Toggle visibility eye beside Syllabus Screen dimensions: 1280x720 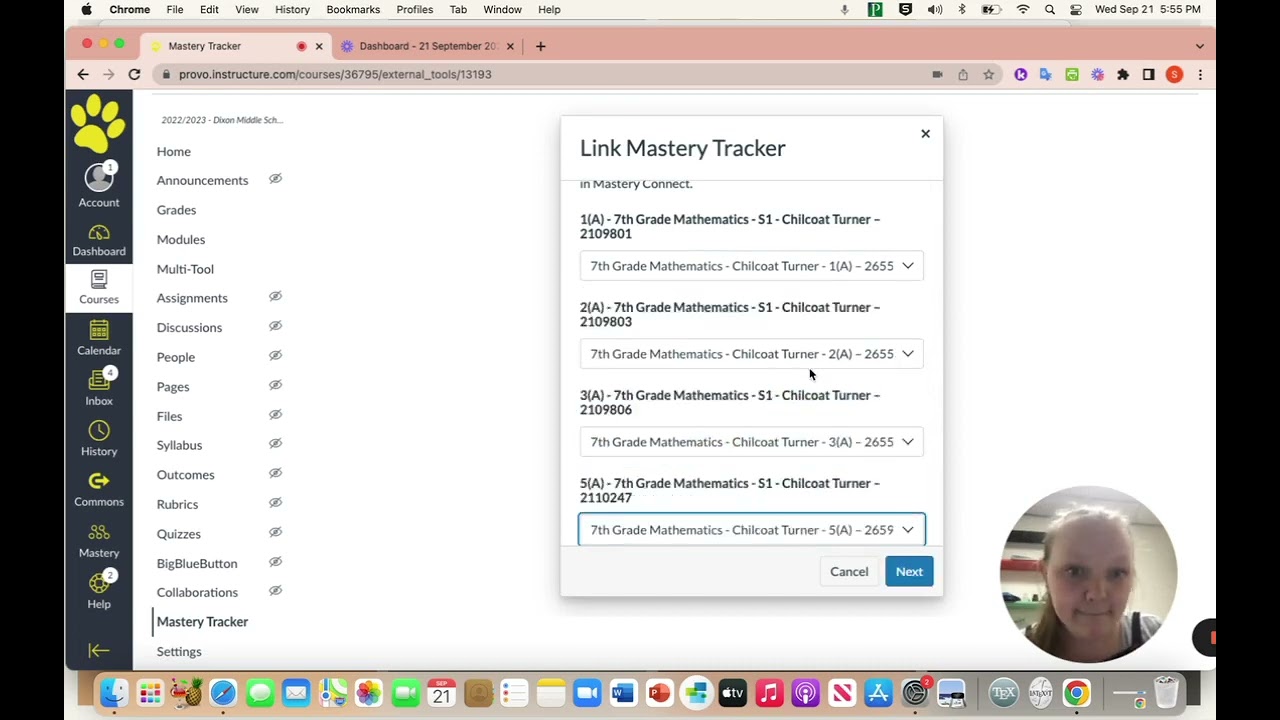(275, 444)
